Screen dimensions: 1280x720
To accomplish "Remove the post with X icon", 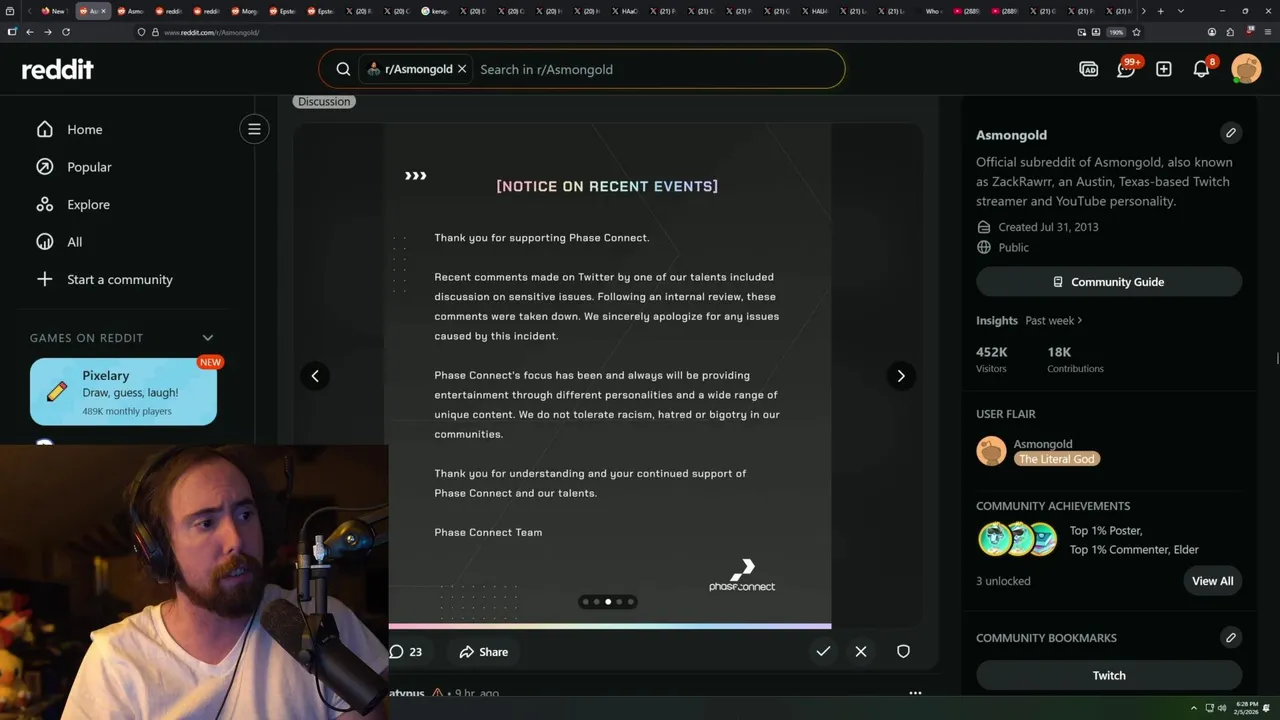I will (861, 652).
